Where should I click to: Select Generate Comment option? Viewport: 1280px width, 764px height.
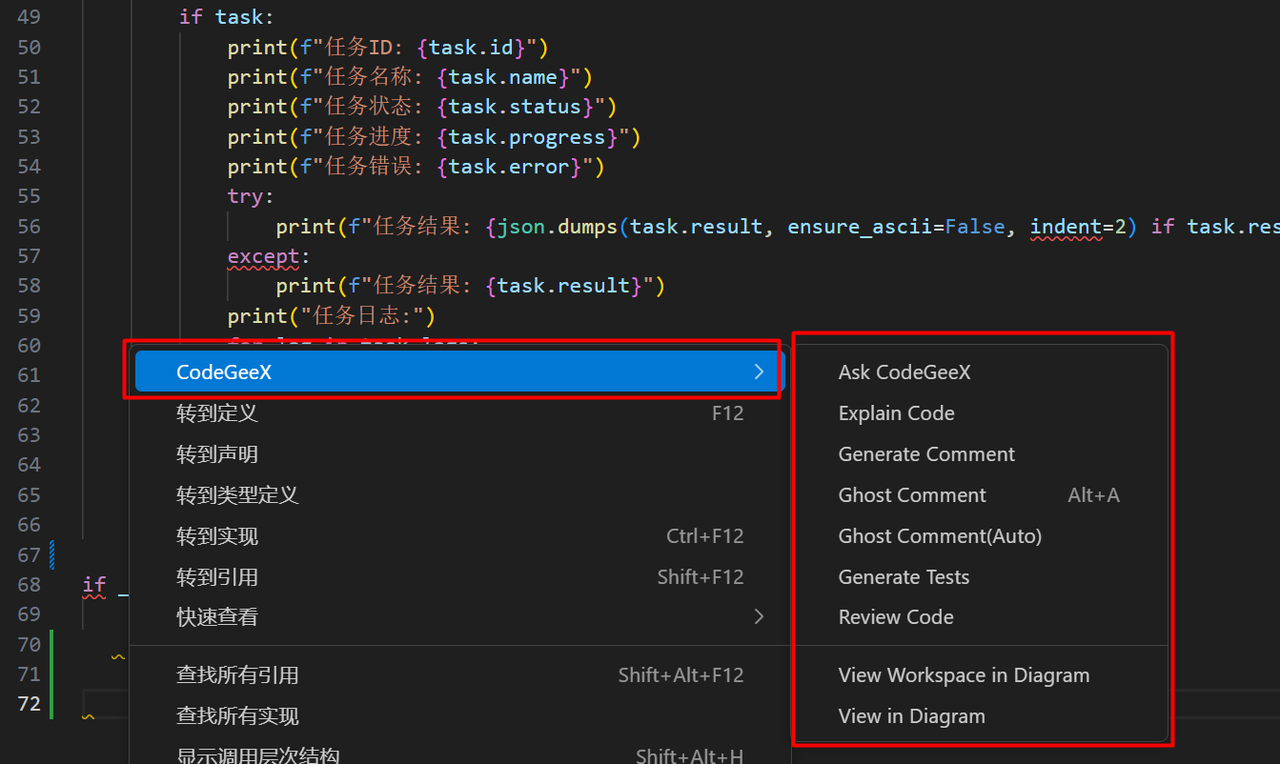point(925,453)
